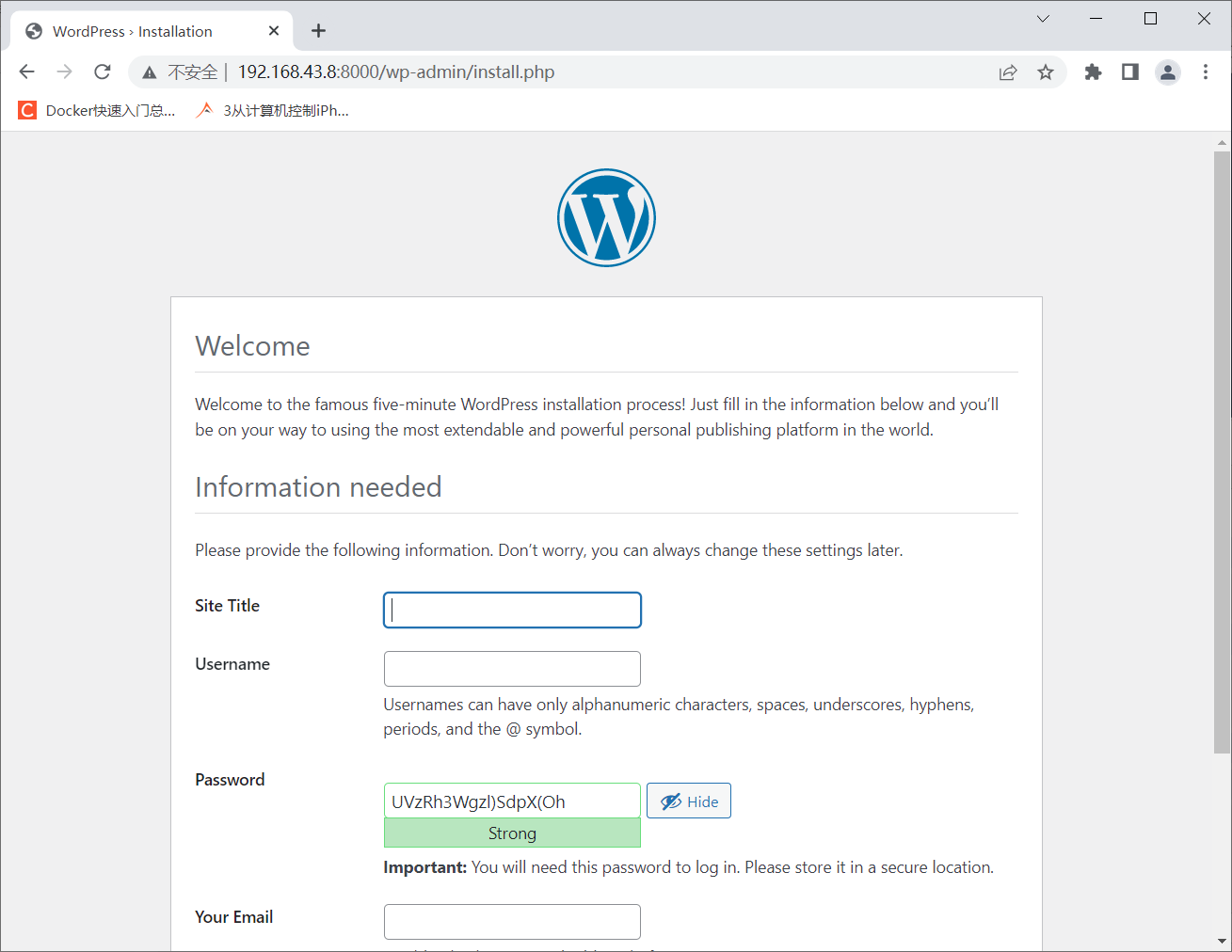This screenshot has width=1232, height=952.
Task: Select the WordPress Installation tab
Action: coord(152,31)
